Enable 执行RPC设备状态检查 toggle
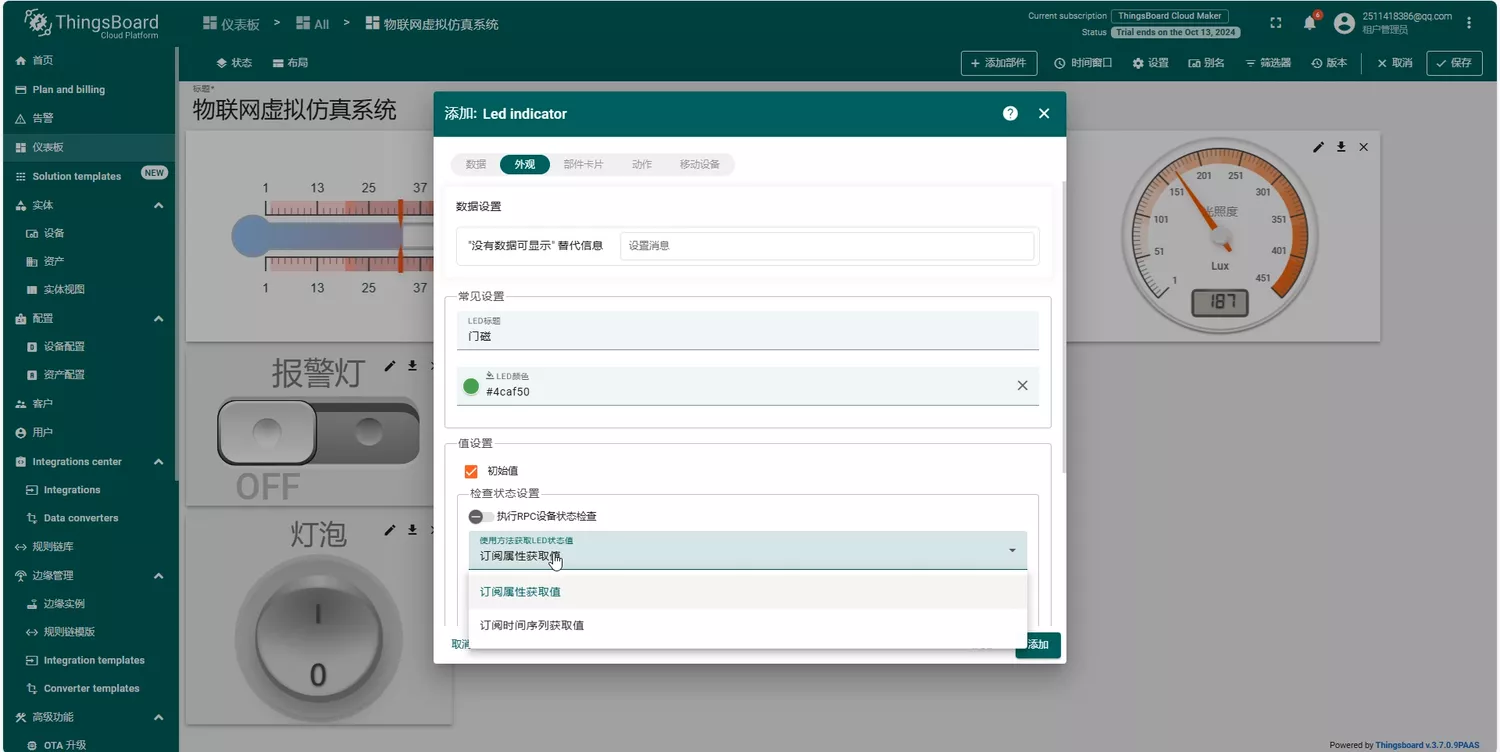The width and height of the screenshot is (1500, 752). tap(481, 517)
